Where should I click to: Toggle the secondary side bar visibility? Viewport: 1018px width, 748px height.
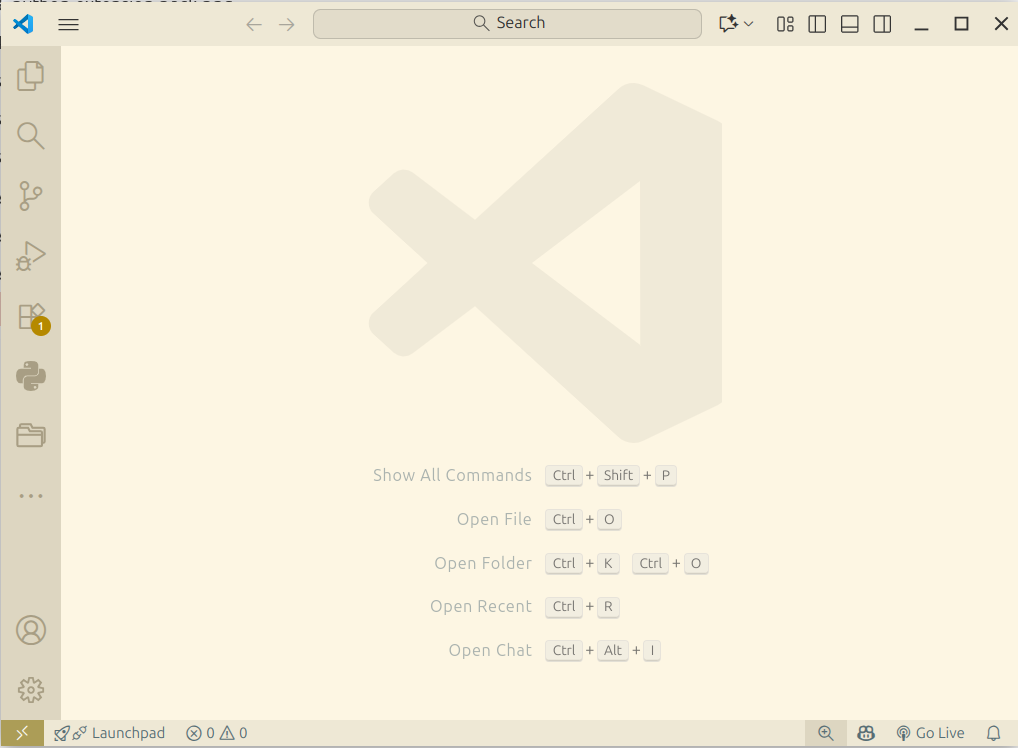click(x=882, y=24)
